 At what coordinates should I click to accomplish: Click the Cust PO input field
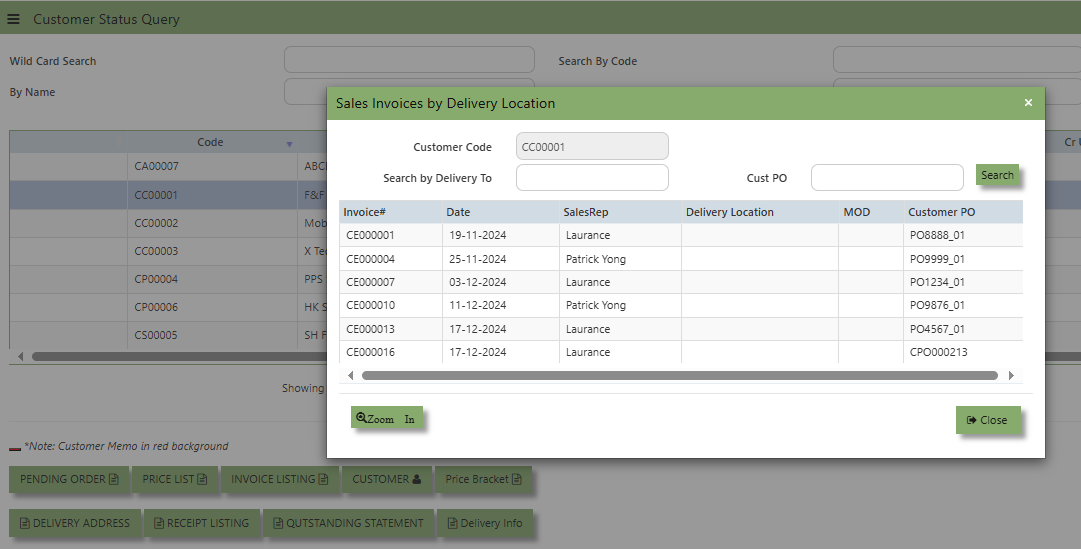coord(887,177)
